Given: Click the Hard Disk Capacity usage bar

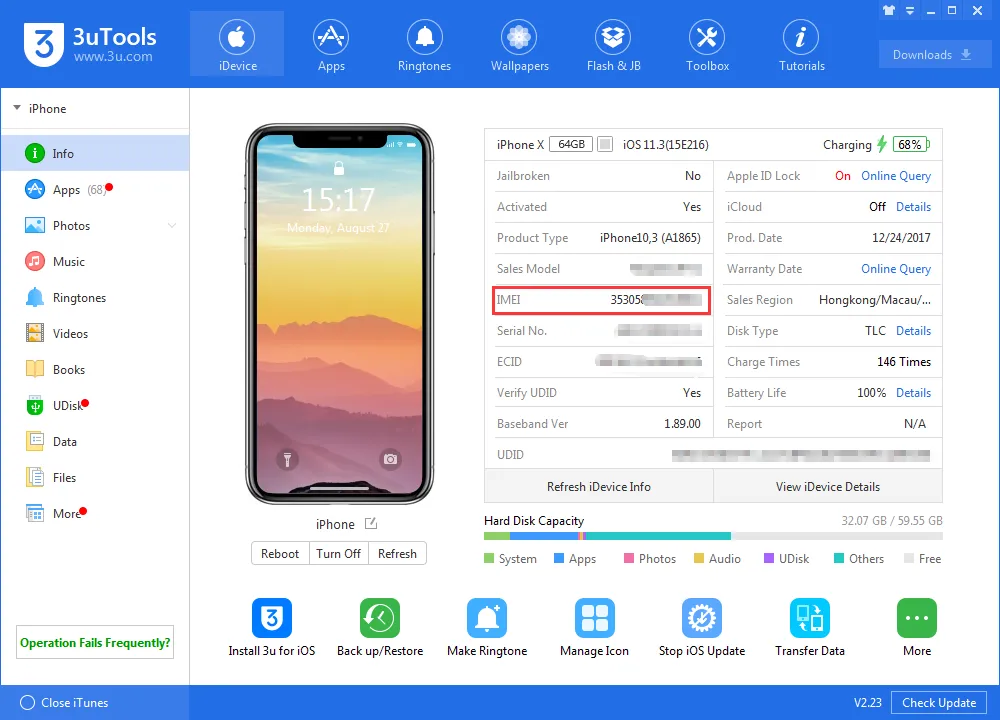Looking at the screenshot, I should 713,536.
